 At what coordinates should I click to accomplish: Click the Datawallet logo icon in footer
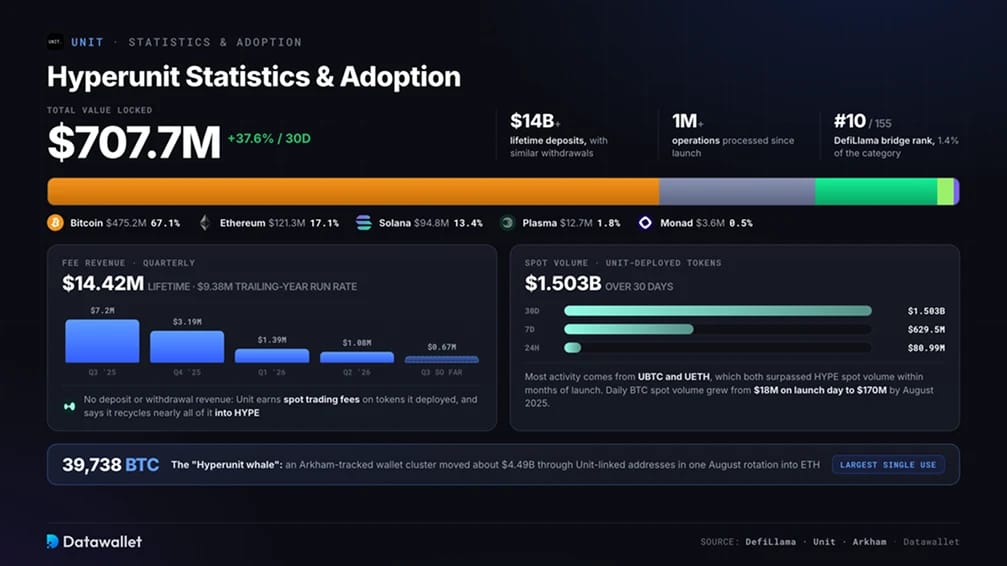pos(53,542)
